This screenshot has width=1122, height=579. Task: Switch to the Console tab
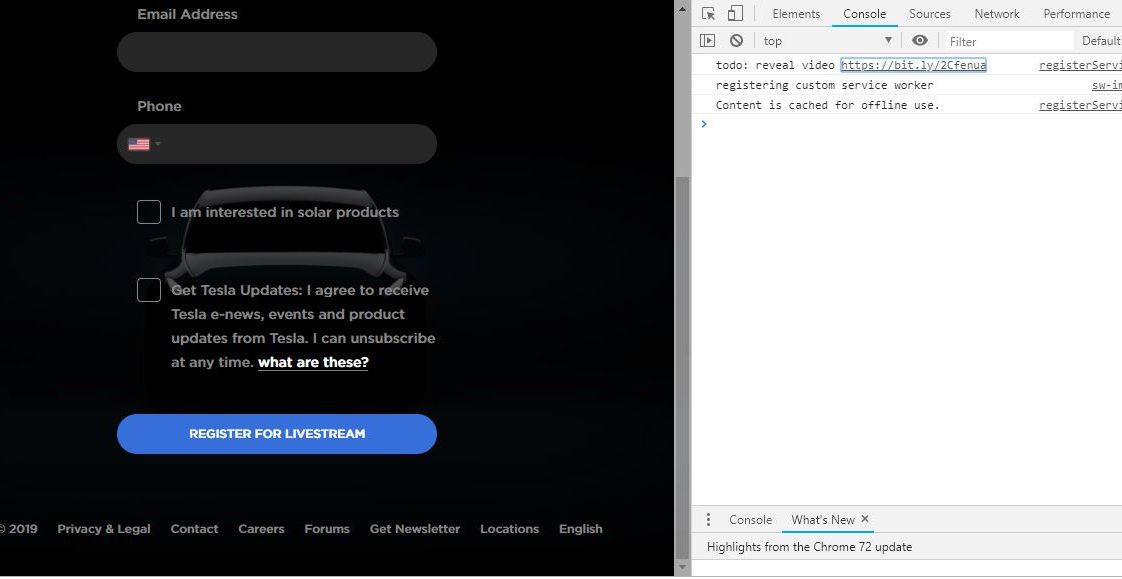point(864,14)
